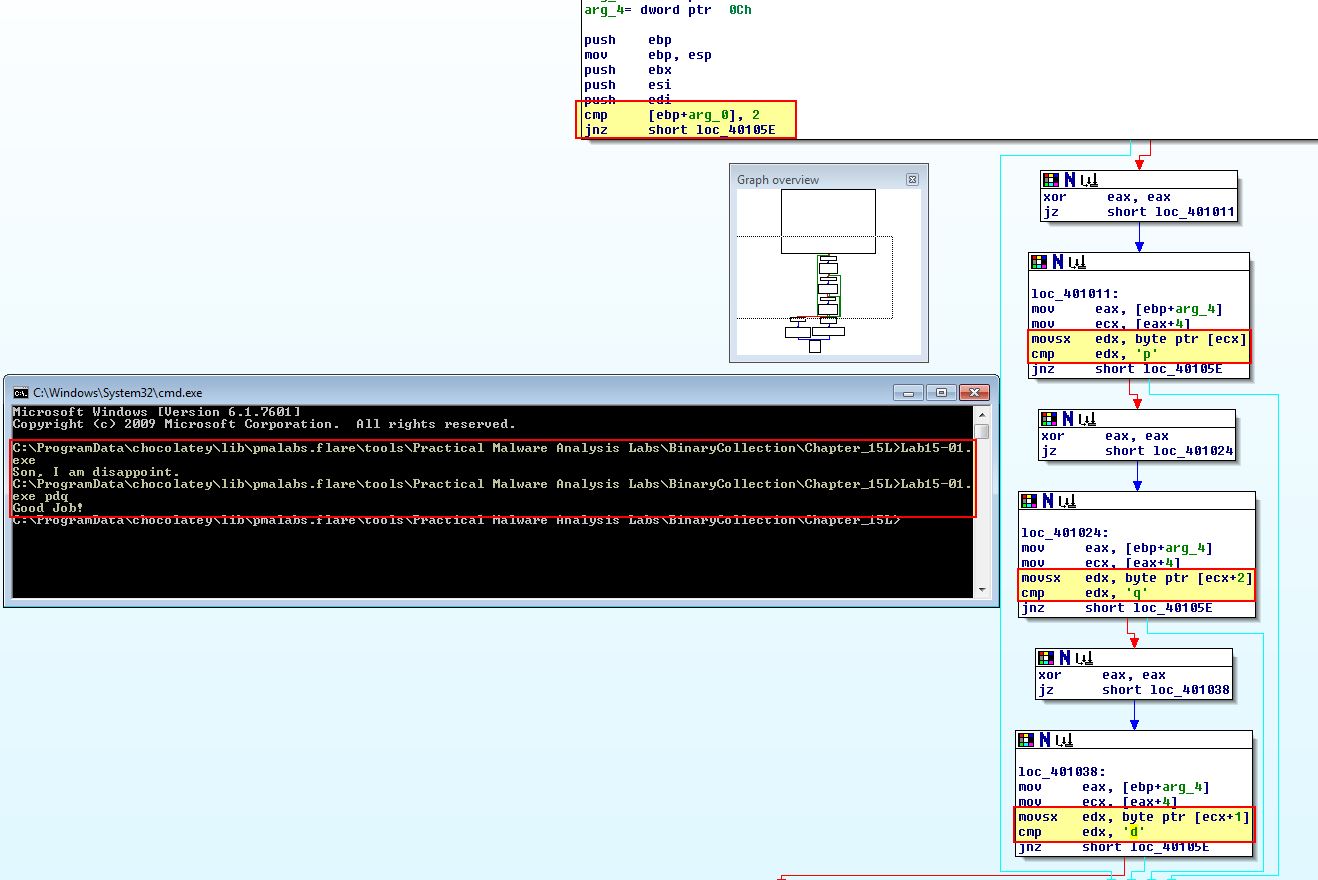This screenshot has width=1318, height=880.
Task: Click the Copyright 2009 Microsoft line in cmd
Action: pyautogui.click(x=264, y=424)
